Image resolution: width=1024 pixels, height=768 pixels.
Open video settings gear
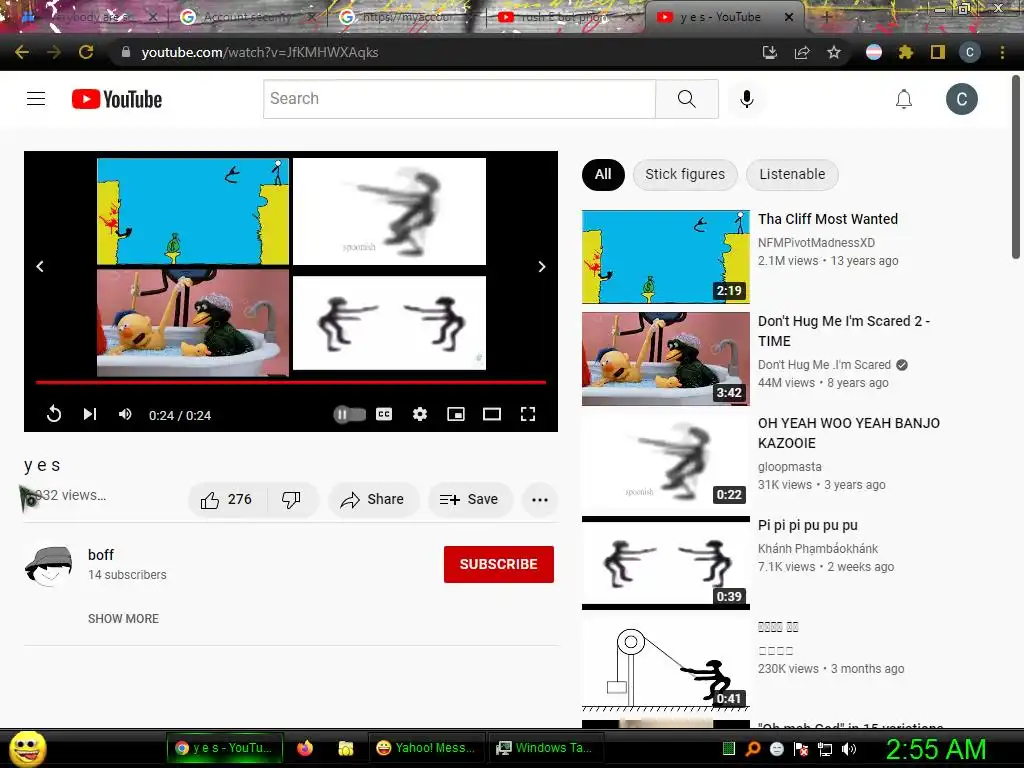(x=420, y=414)
